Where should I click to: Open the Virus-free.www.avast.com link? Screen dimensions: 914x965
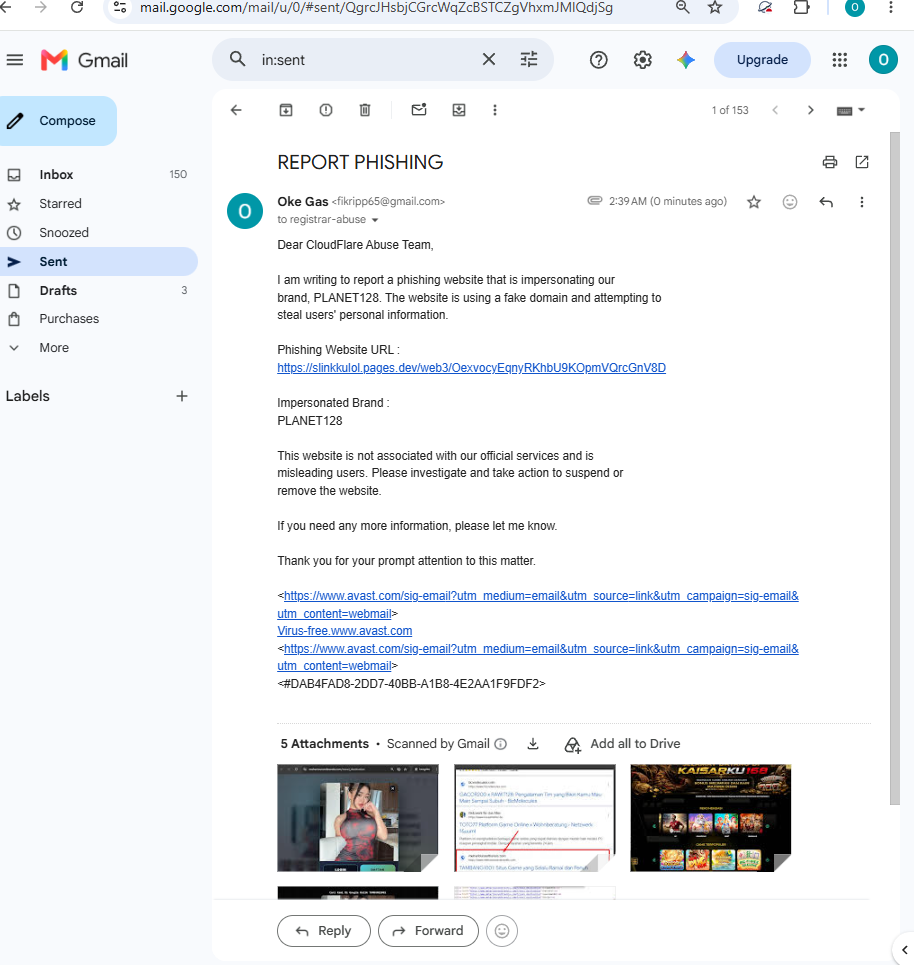(345, 631)
